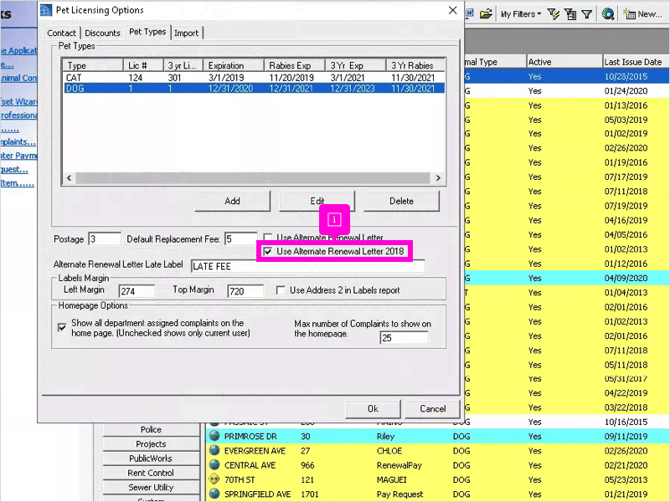Click the 01/24/2020 last issue date cell
Screen dimensions: 670x502
coord(626,91)
